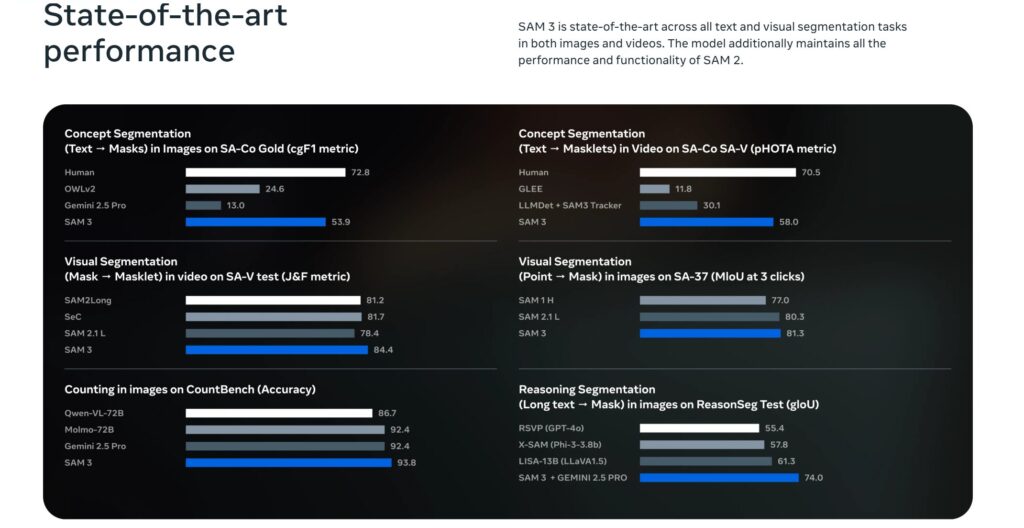The image size is (1024, 528).
Task: Click the Qwen-VL-72B label
Action: [93, 413]
